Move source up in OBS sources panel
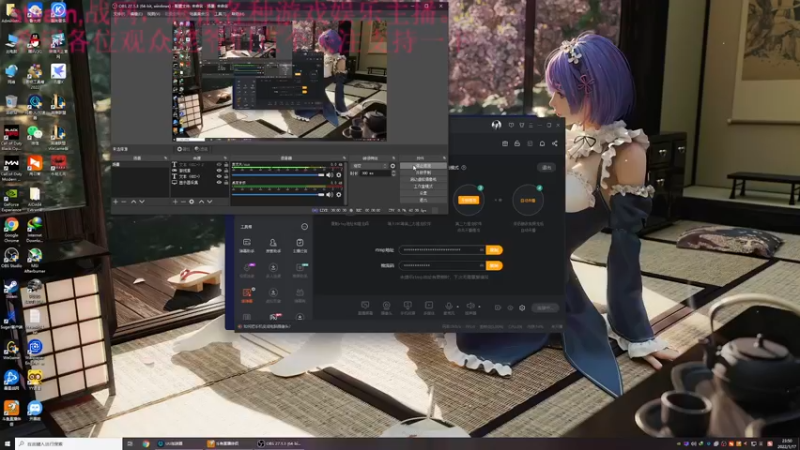Image resolution: width=800 pixels, height=450 pixels. [x=202, y=202]
